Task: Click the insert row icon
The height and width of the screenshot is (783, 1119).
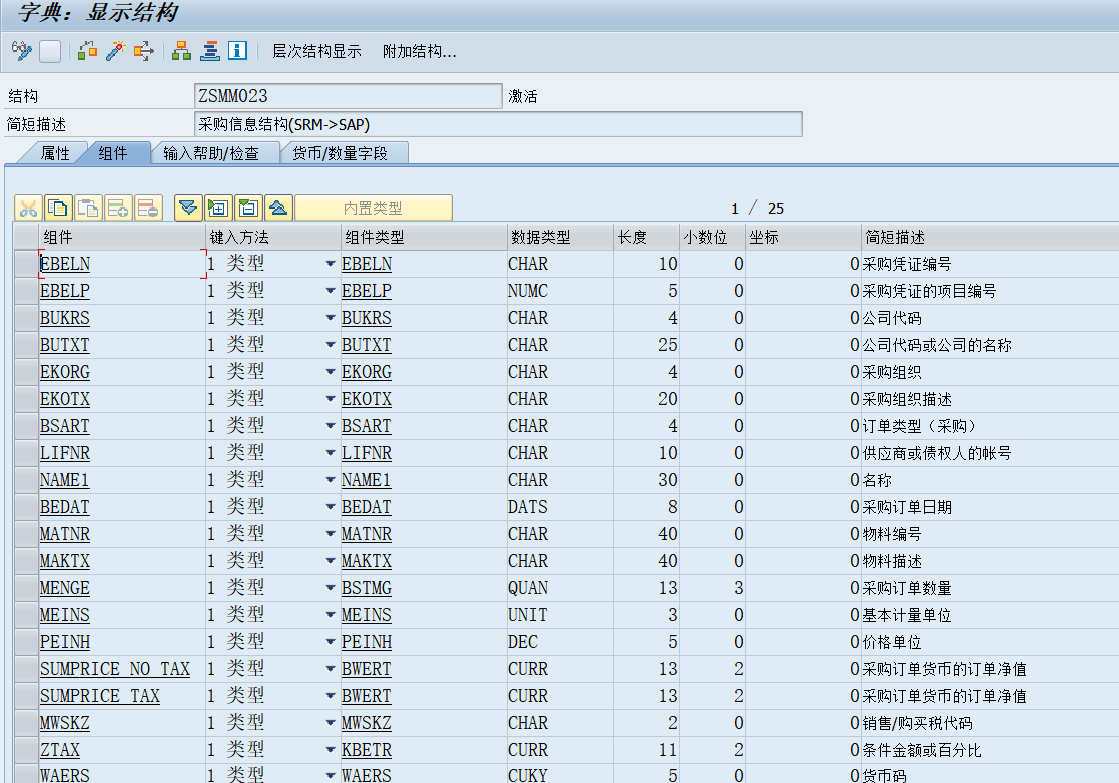Action: click(118, 208)
